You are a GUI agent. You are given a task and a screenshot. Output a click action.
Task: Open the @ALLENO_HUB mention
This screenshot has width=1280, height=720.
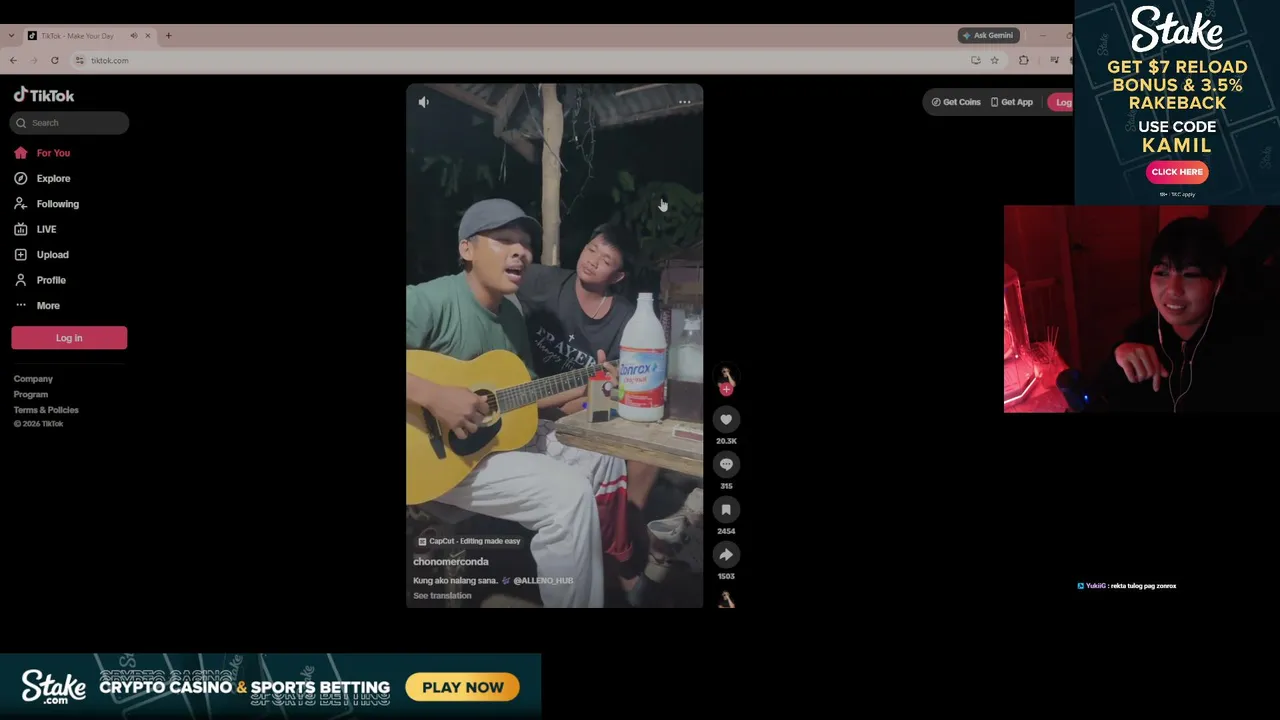pos(543,581)
